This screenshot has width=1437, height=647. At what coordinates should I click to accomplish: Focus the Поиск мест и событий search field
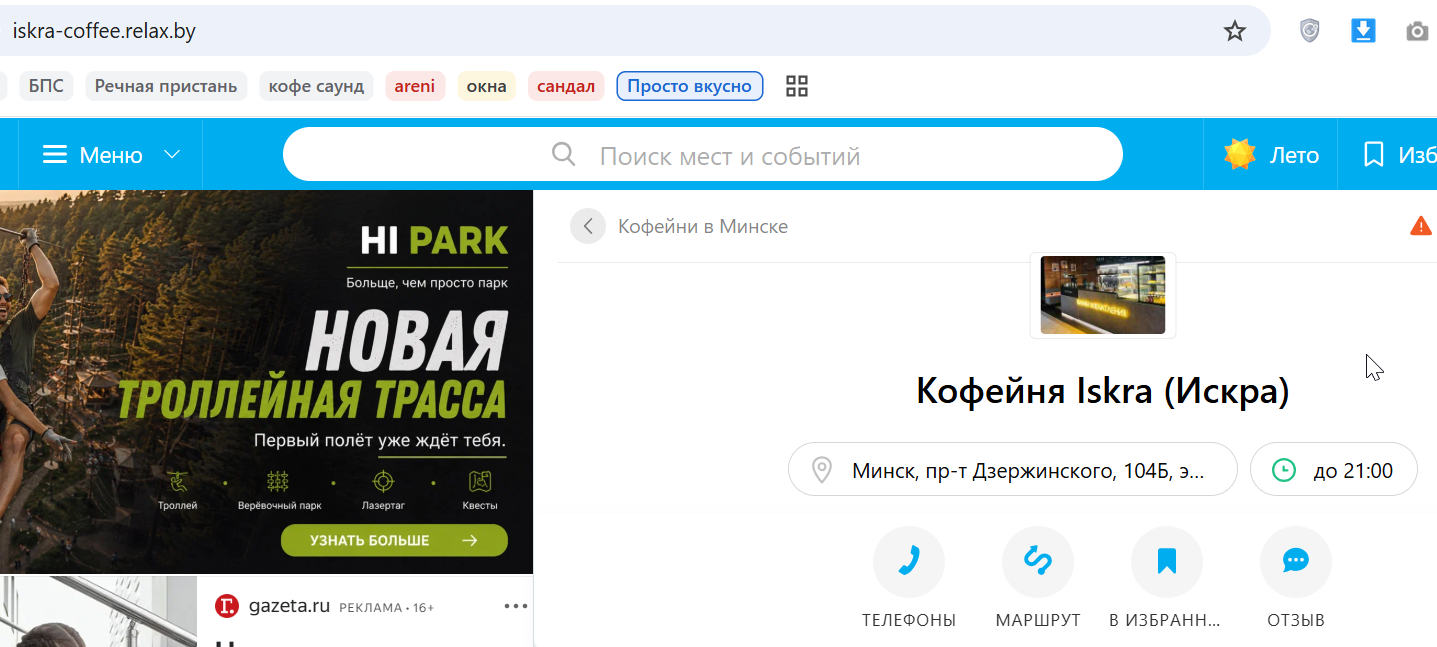(703, 155)
